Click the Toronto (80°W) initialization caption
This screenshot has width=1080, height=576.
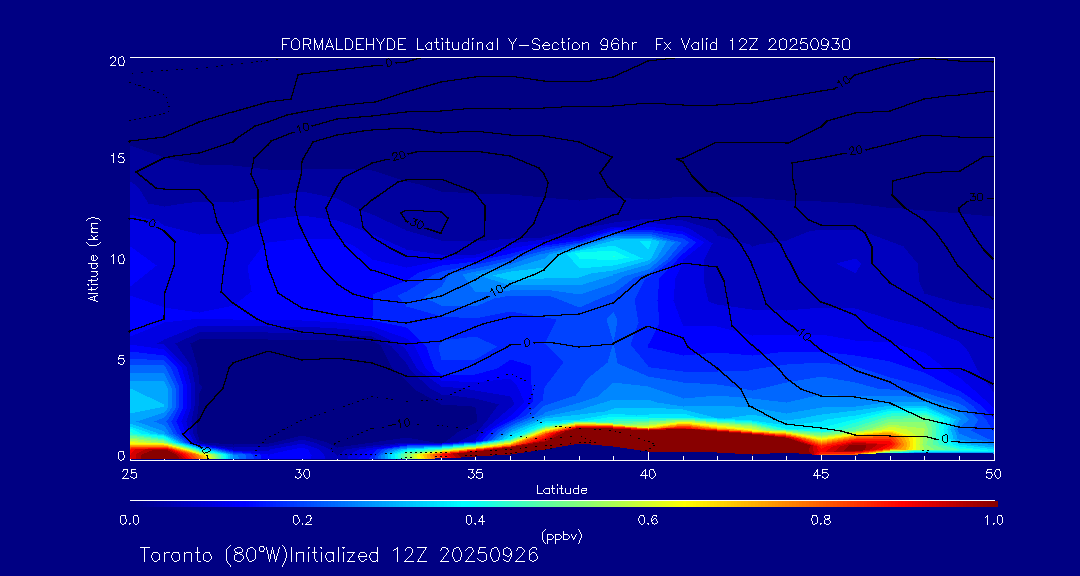[339, 555]
